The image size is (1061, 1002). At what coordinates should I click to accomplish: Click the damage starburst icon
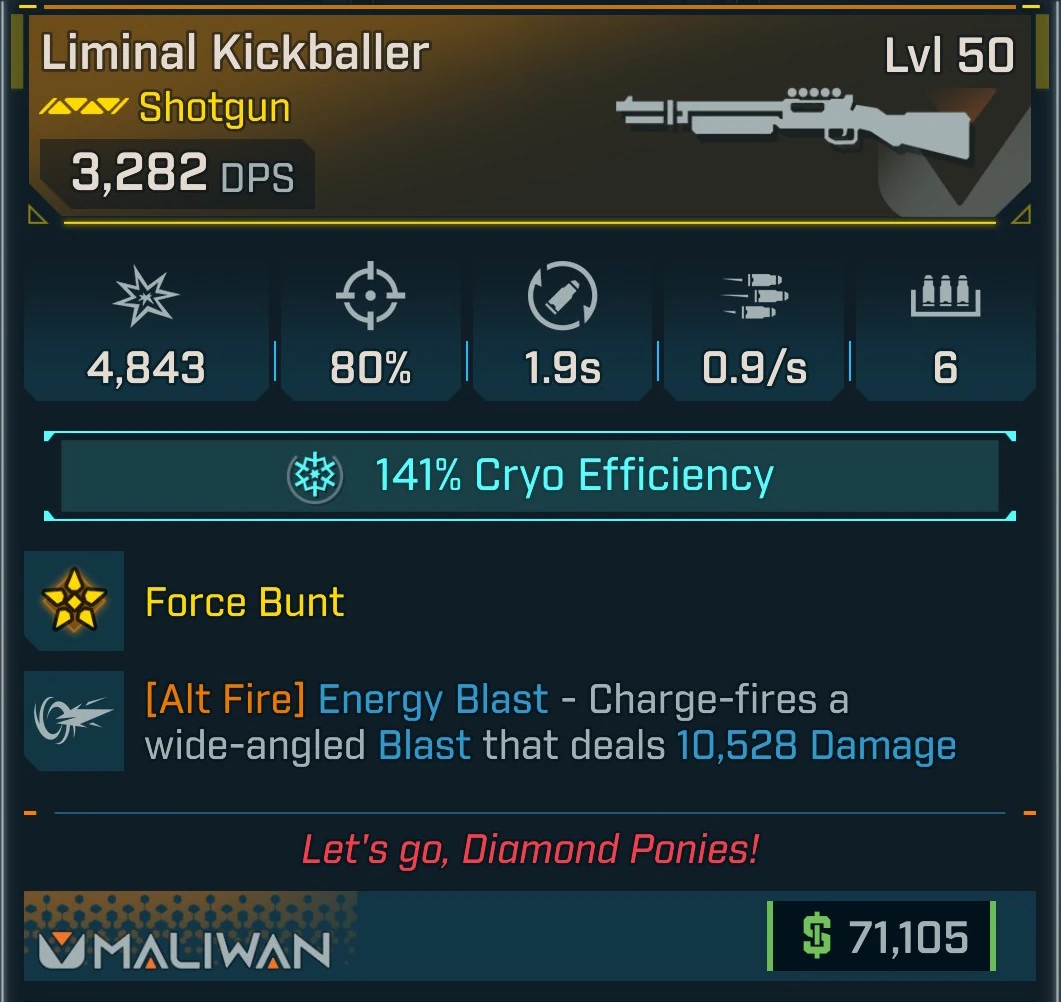tap(145, 296)
